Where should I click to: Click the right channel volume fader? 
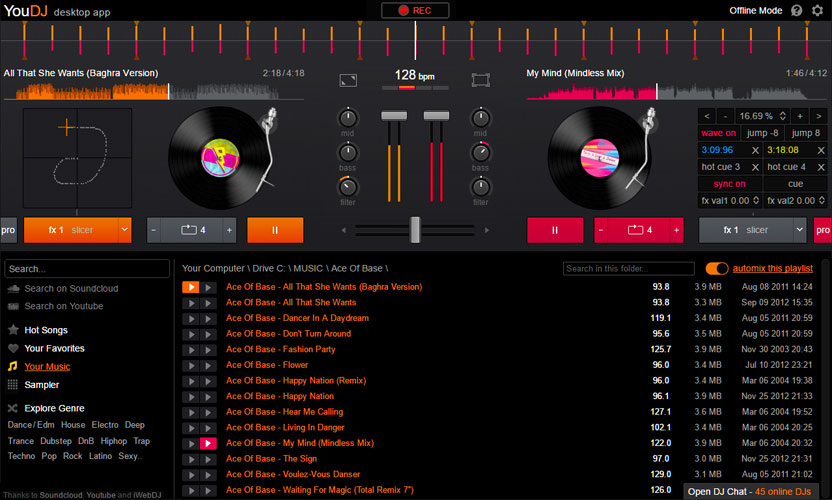(x=436, y=116)
